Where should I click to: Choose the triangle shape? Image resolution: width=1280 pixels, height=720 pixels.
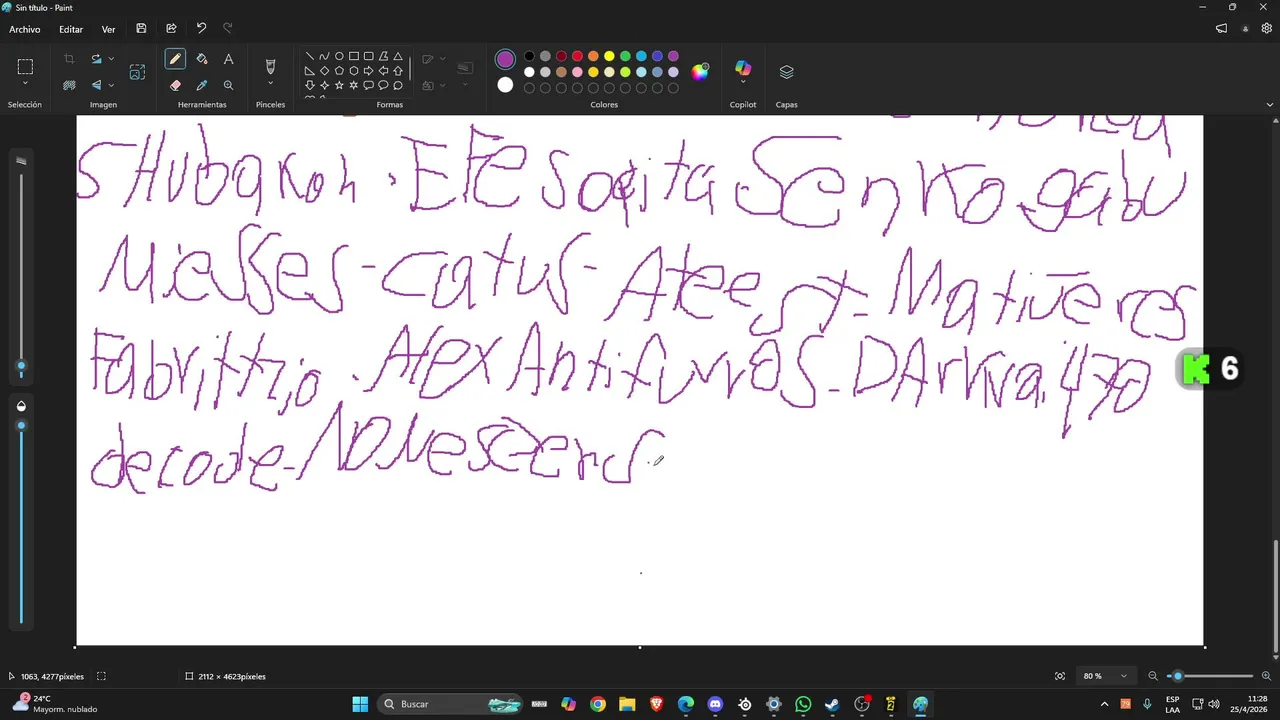click(x=398, y=56)
